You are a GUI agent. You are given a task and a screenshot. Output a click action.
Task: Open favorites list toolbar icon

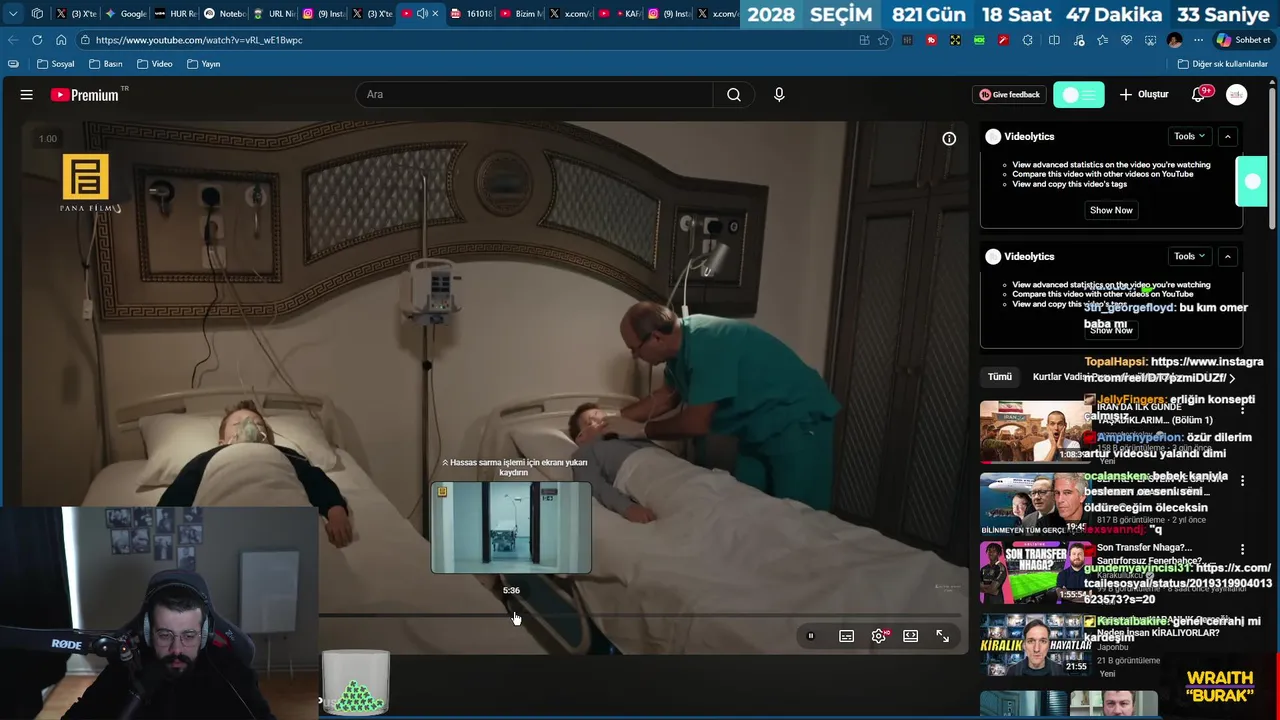(x=1102, y=40)
